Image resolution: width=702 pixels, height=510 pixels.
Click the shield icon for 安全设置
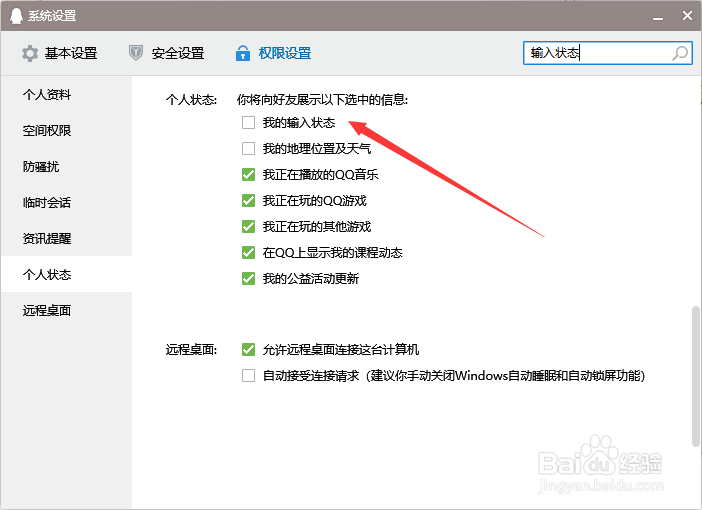[x=136, y=53]
